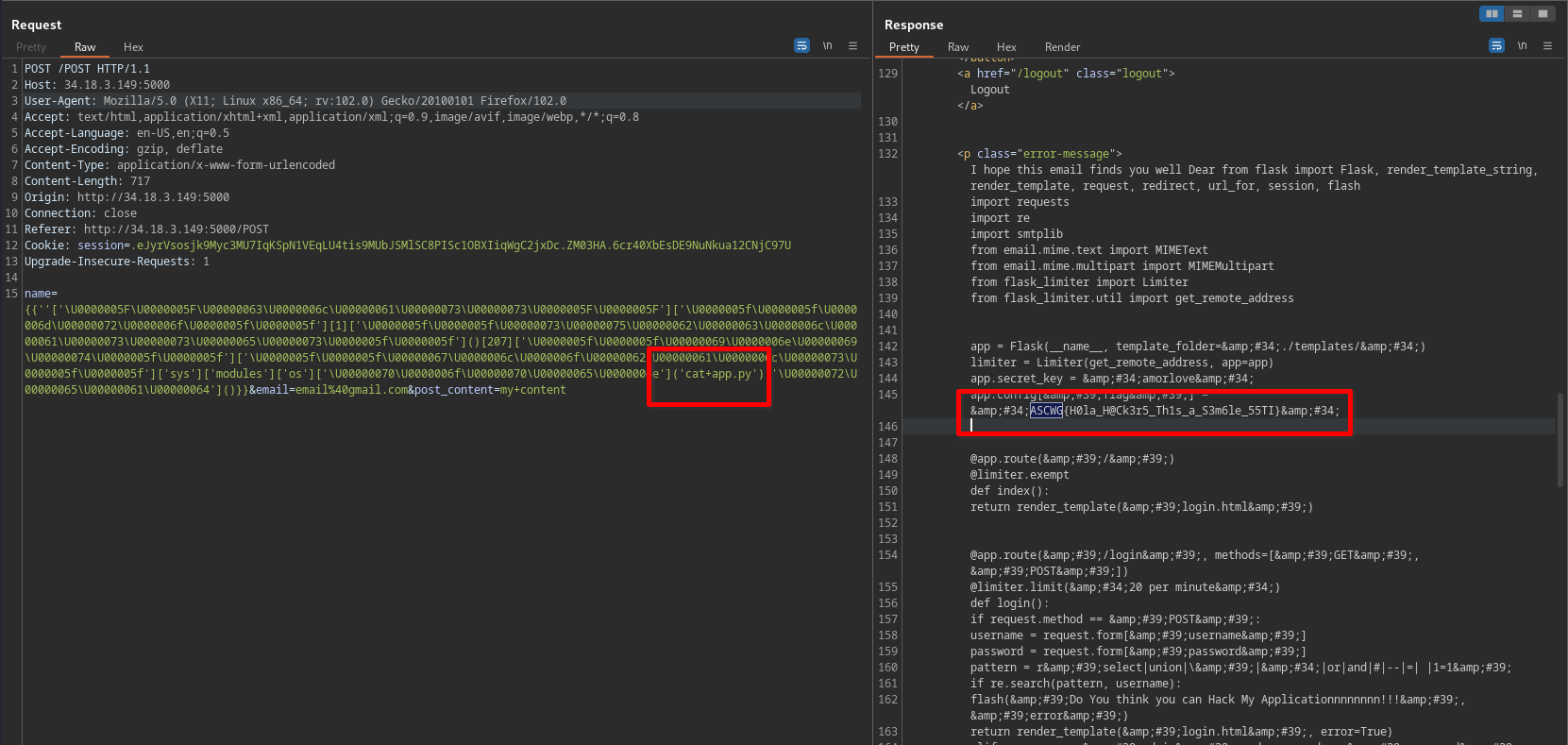Open the Response Render tab
The image size is (1568, 745).
(1062, 47)
